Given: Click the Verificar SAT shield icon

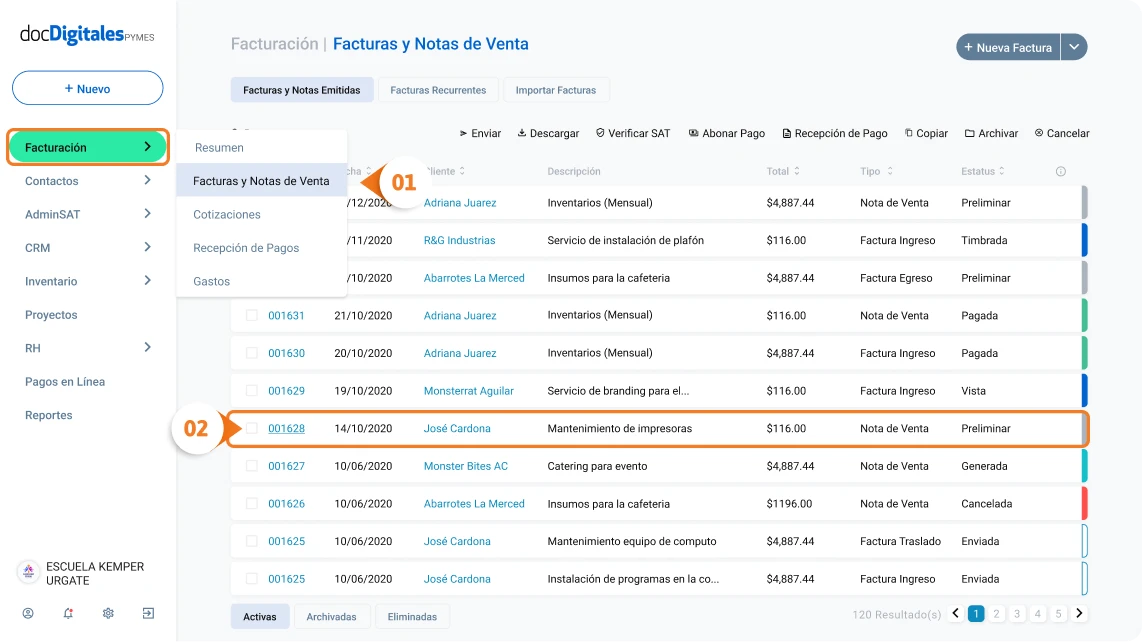Looking at the screenshot, I should 600,133.
